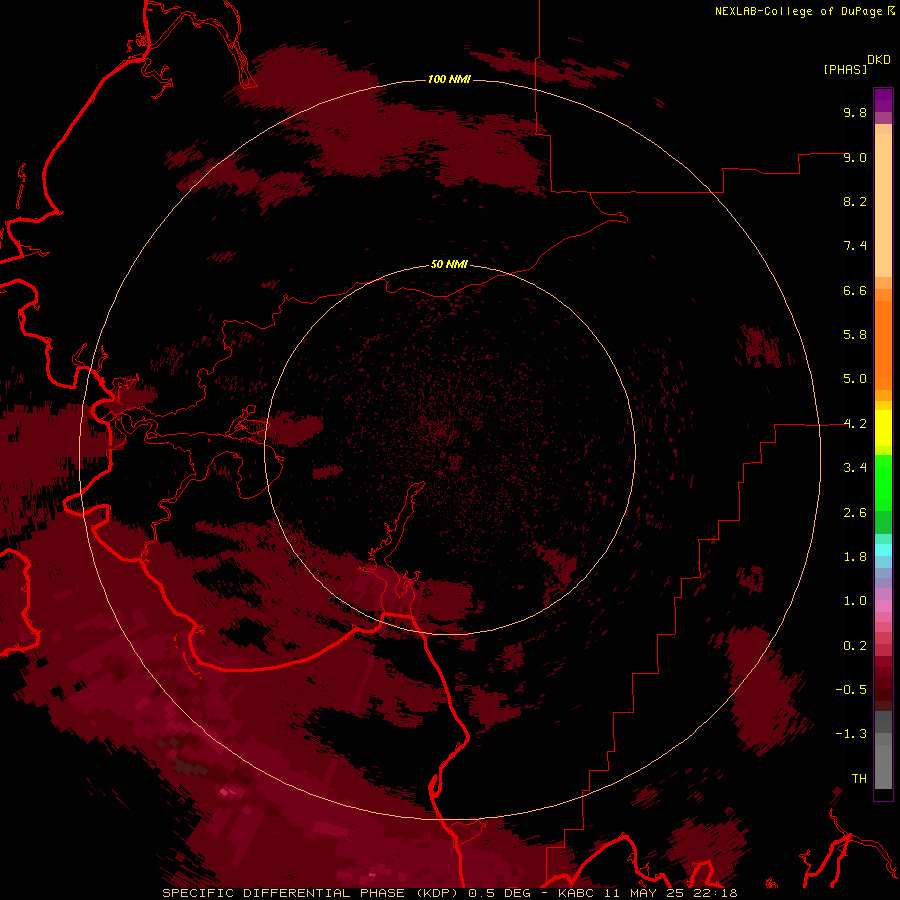Click the pink segment of color bar
The width and height of the screenshot is (900, 900).
tap(883, 606)
